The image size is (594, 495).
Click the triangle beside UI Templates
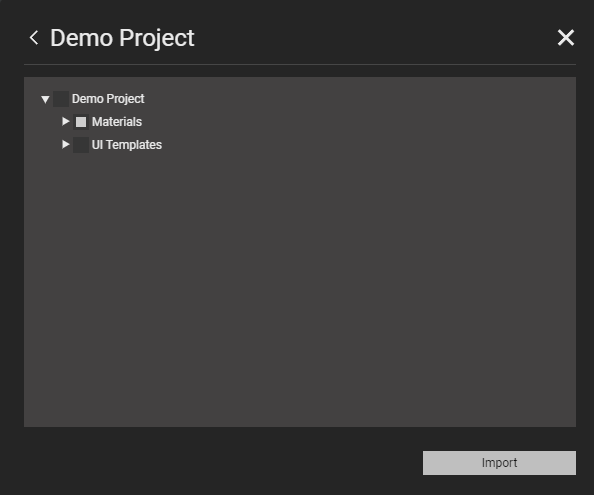(66, 145)
